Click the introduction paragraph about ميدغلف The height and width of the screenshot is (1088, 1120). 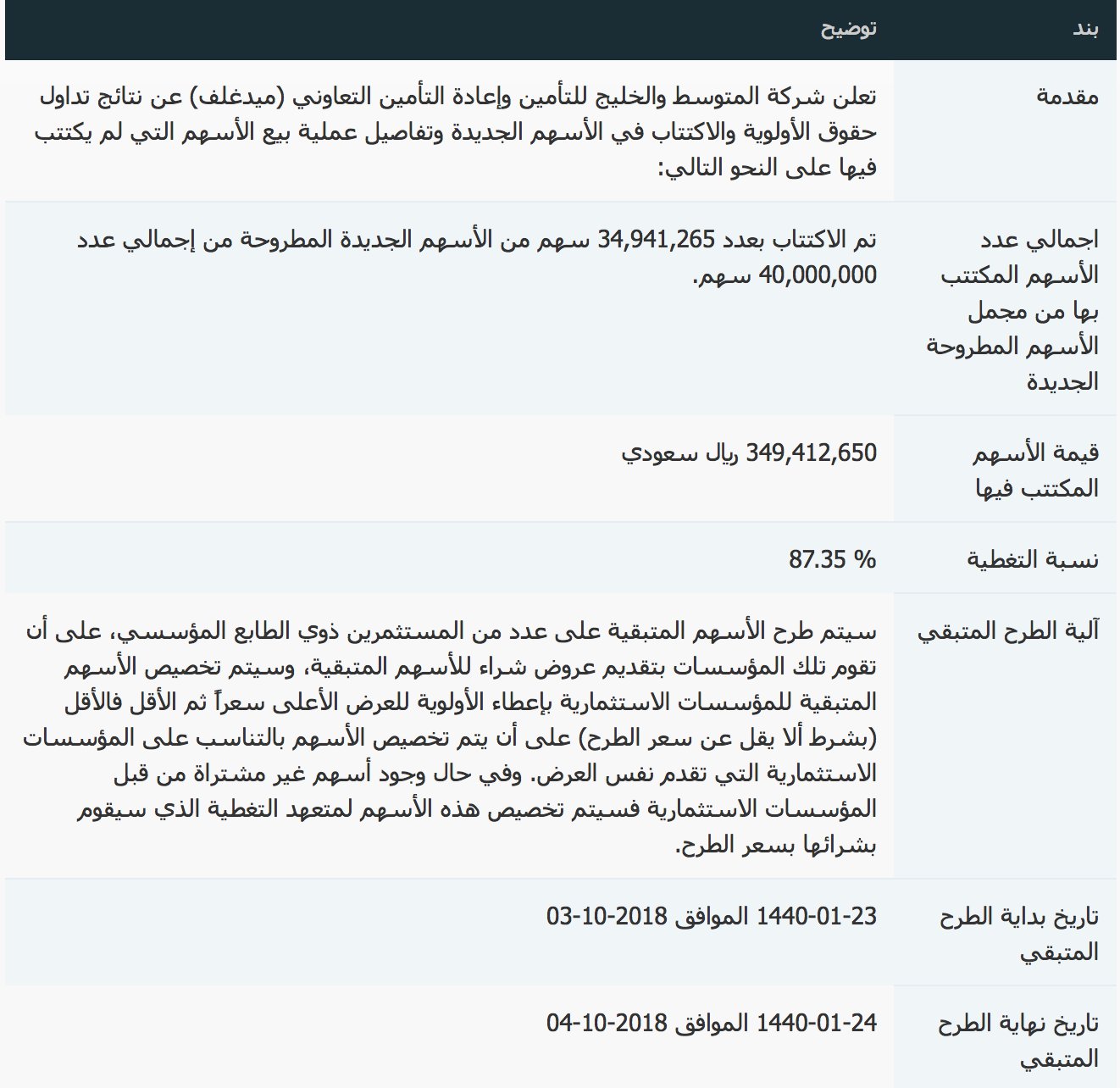coord(455,131)
